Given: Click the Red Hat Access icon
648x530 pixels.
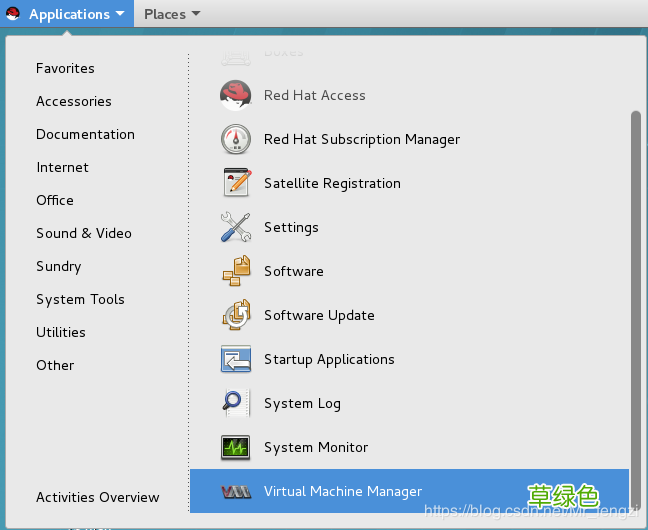Looking at the screenshot, I should [236, 95].
